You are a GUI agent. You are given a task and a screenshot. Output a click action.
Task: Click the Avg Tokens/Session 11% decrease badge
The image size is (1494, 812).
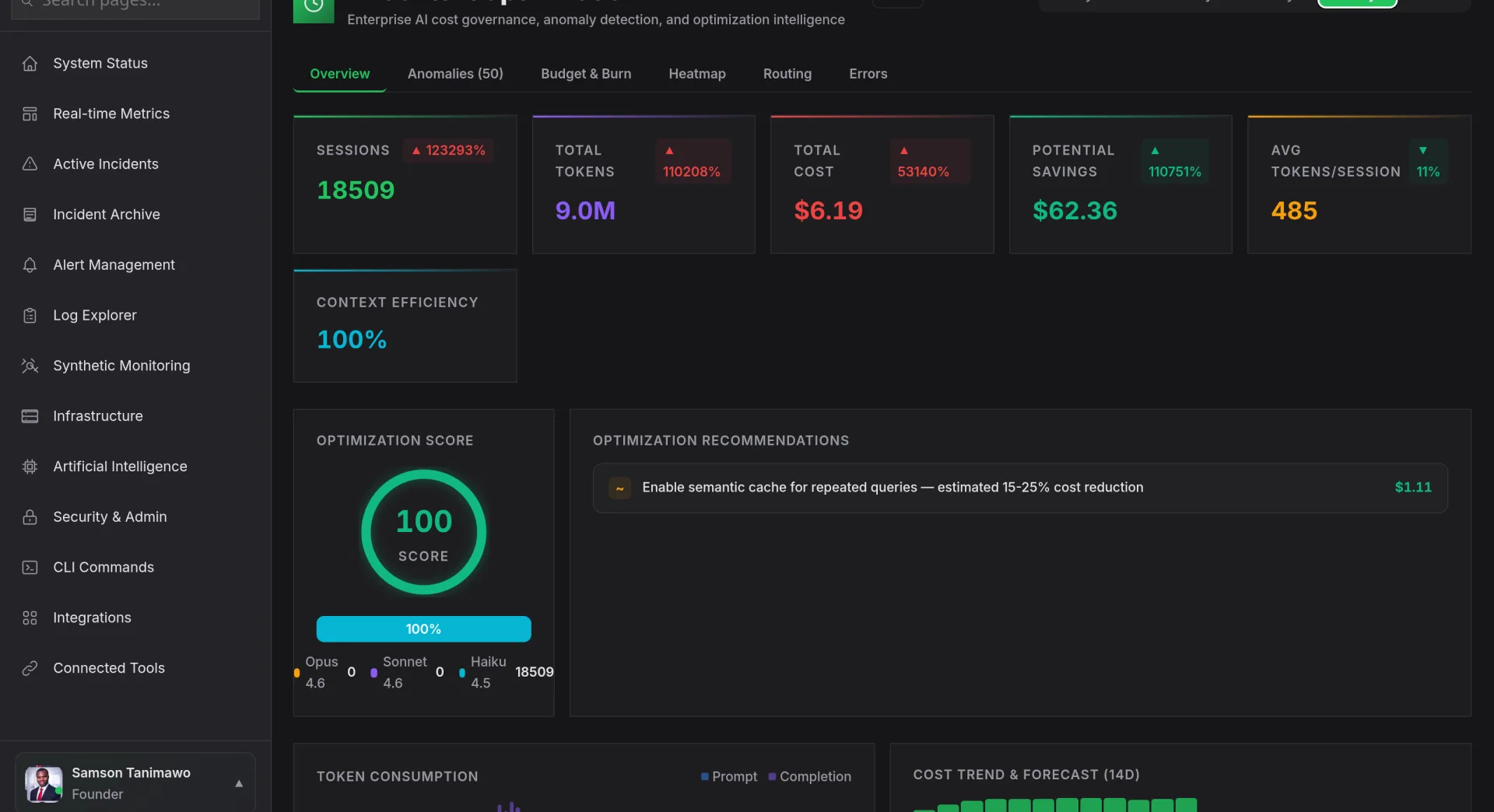pyautogui.click(x=1428, y=161)
